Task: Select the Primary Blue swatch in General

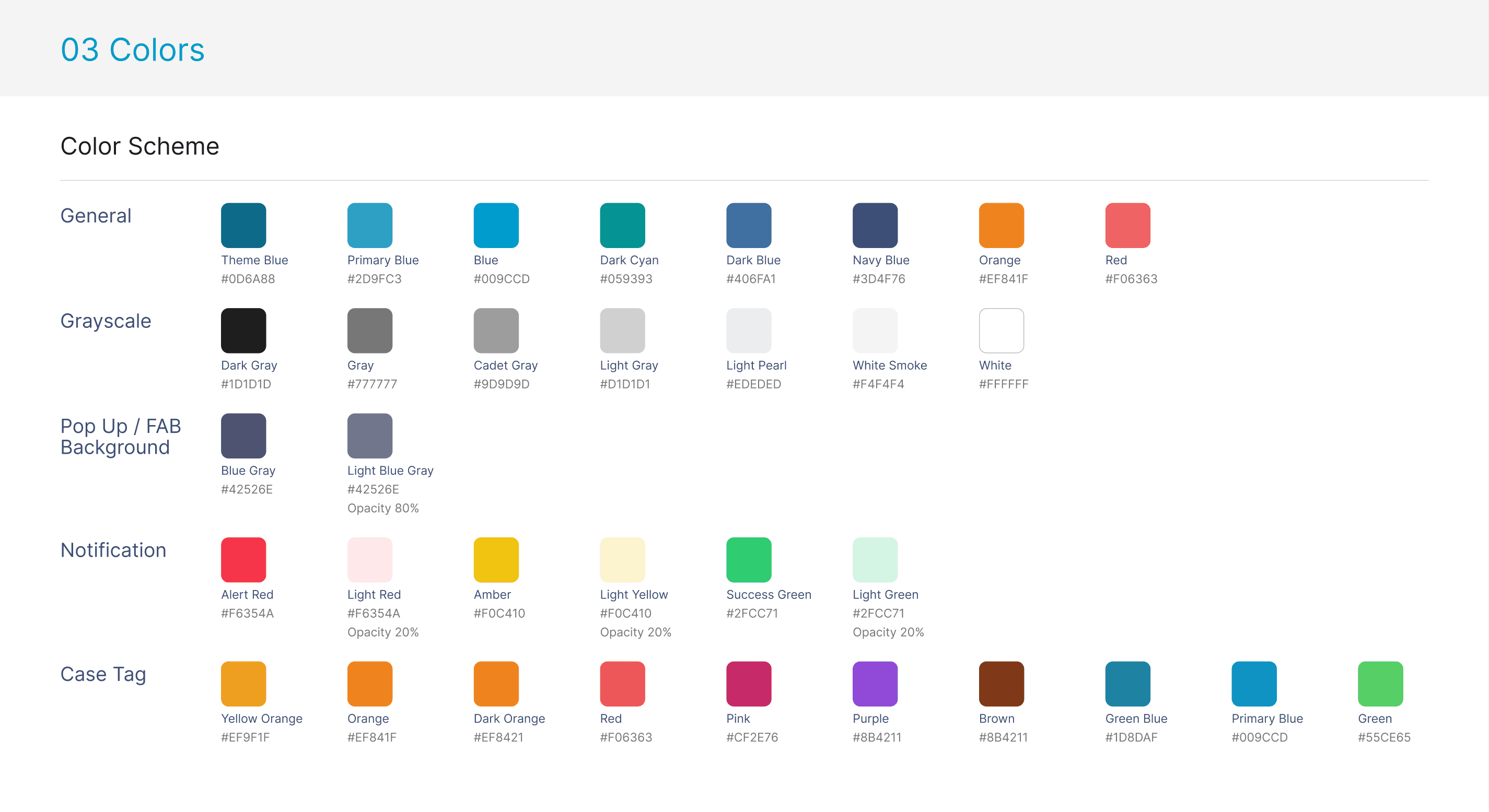Action: [369, 225]
